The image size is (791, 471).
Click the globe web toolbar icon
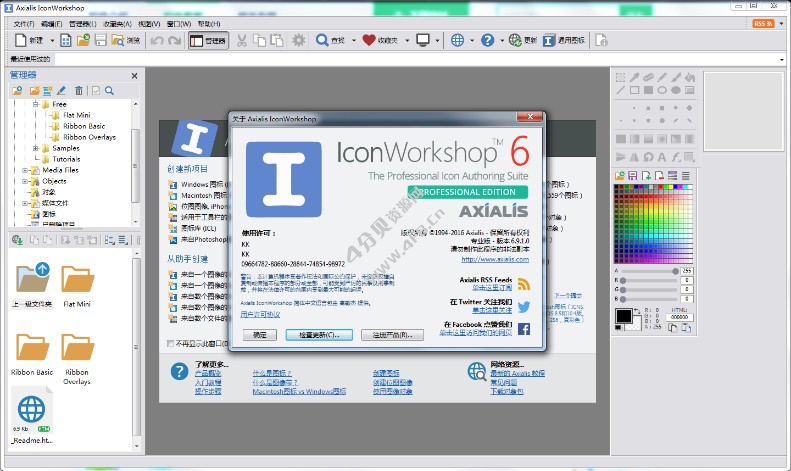click(x=457, y=40)
